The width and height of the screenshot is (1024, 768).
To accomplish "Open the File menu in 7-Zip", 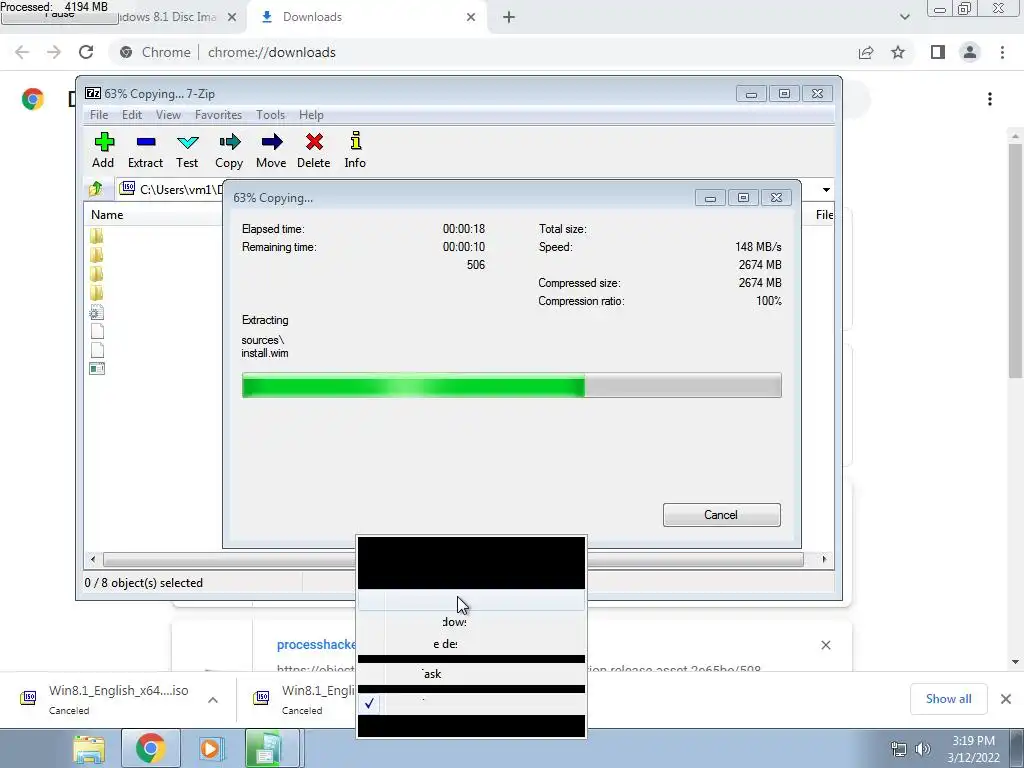I will pyautogui.click(x=99, y=115).
